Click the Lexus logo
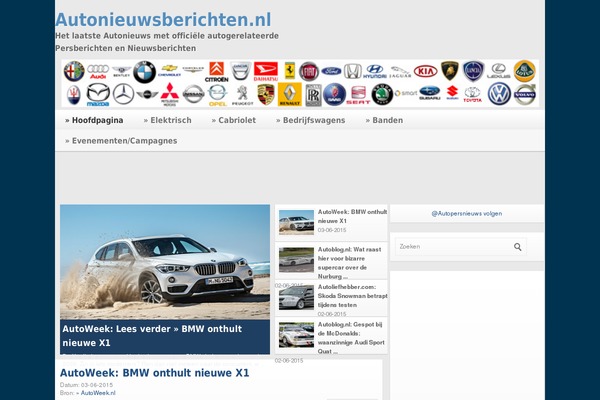 [x=499, y=71]
